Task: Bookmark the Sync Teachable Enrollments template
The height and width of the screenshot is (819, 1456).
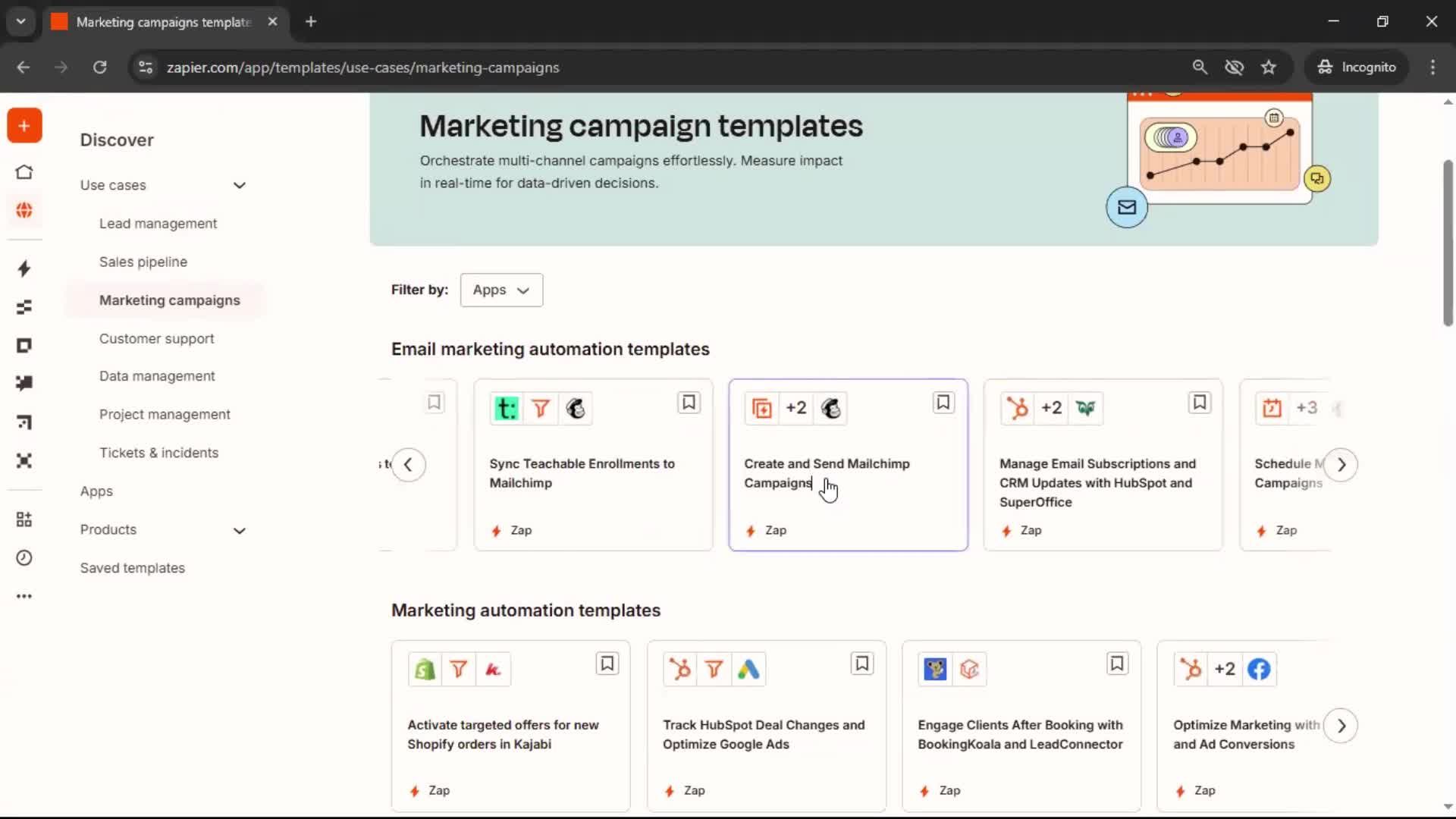Action: (689, 403)
